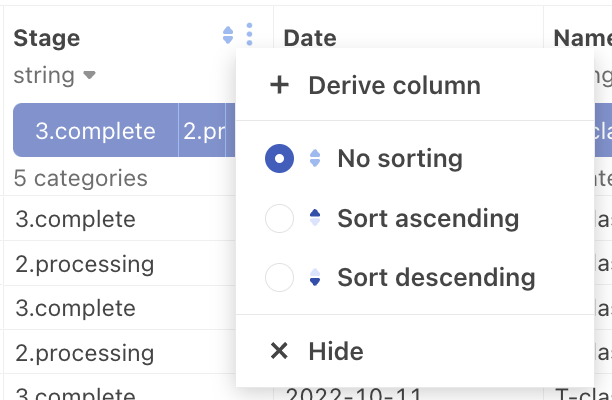Click the descending arrow icon in menu
This screenshot has width=612, height=400.
tap(316, 277)
